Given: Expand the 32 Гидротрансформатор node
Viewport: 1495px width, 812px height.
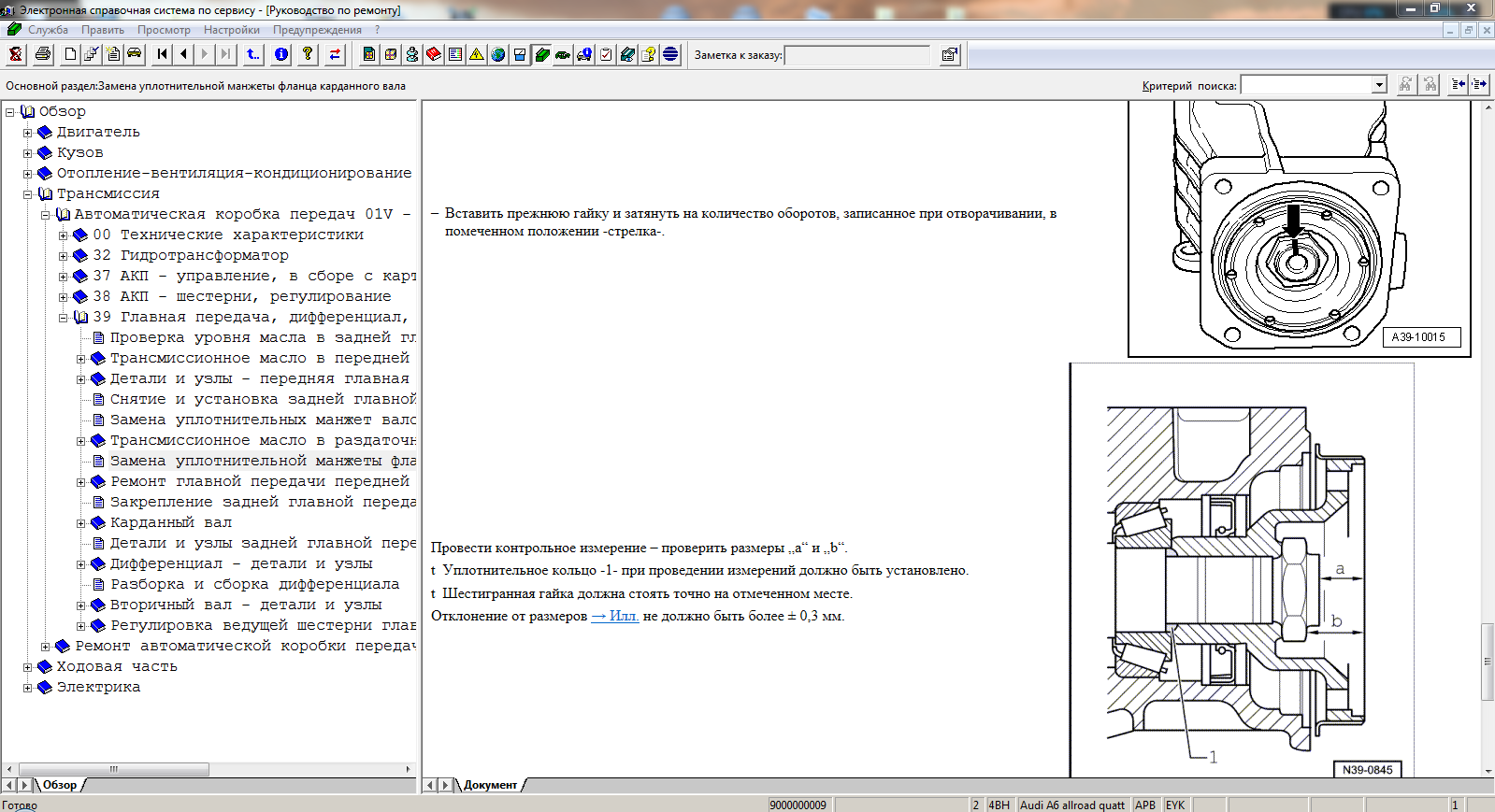Looking at the screenshot, I should click(64, 256).
